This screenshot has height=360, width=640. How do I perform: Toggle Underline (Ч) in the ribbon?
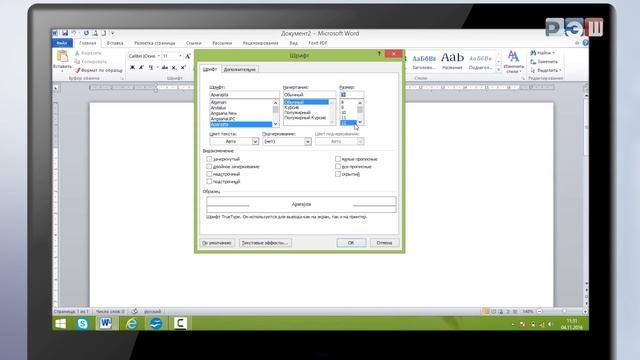coord(151,67)
